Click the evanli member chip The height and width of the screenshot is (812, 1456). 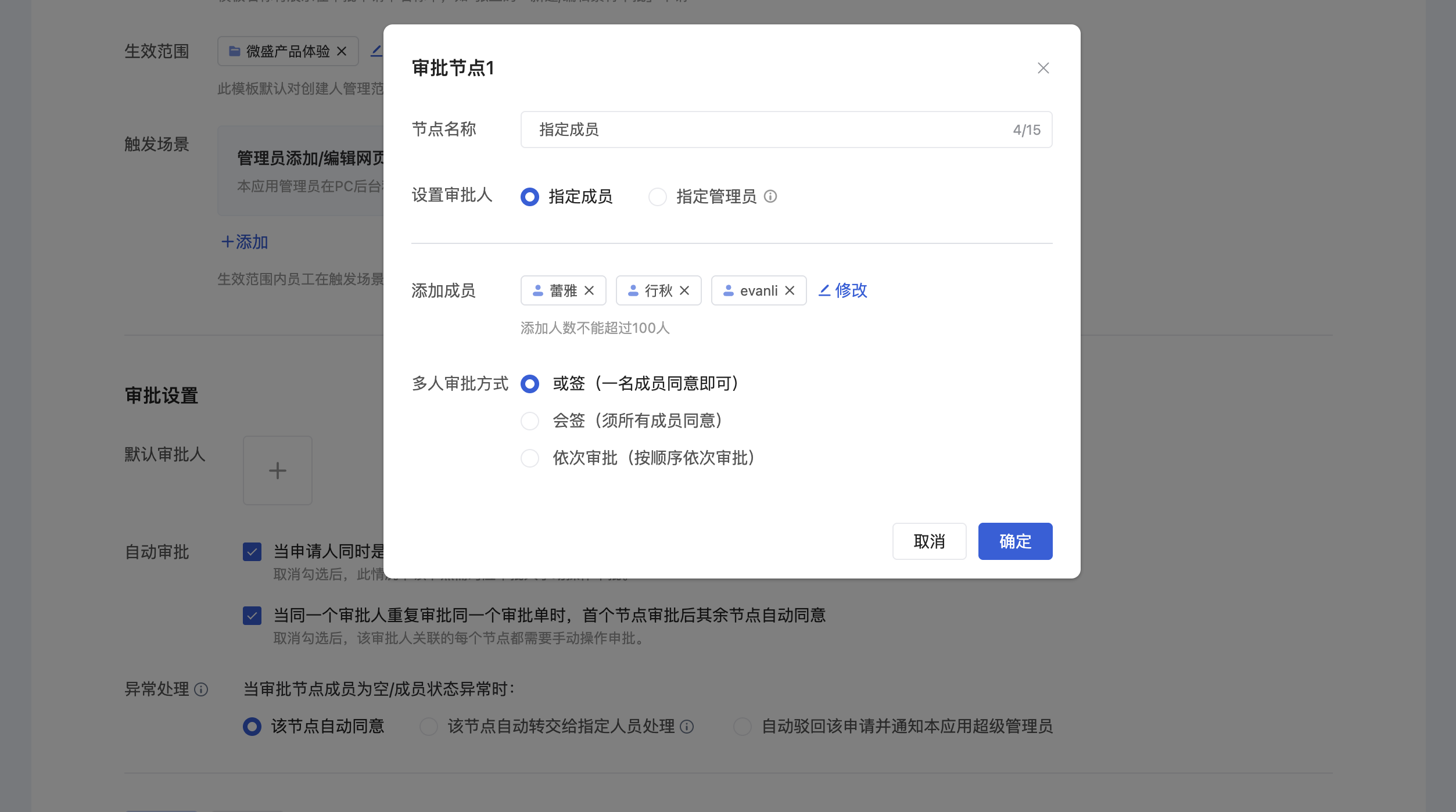(x=759, y=290)
